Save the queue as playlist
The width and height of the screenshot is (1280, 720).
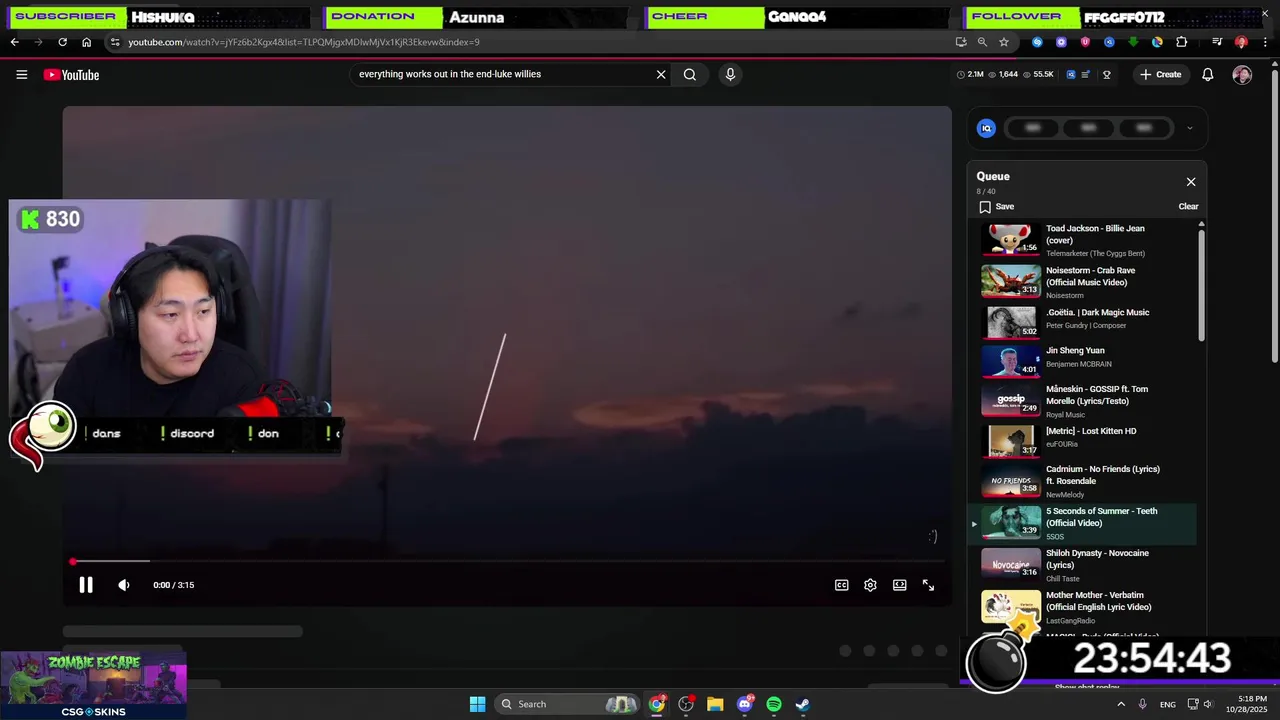point(997,207)
